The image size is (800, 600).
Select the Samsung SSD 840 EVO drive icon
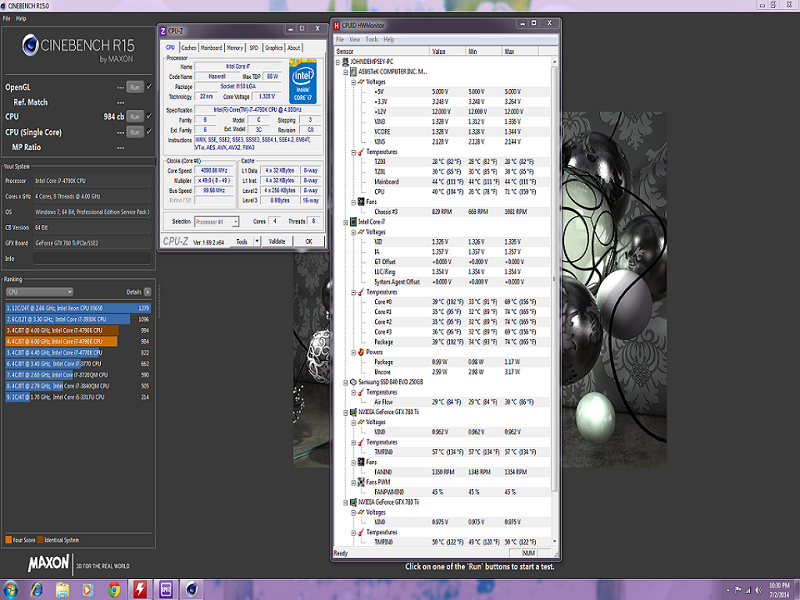pyautogui.click(x=353, y=382)
